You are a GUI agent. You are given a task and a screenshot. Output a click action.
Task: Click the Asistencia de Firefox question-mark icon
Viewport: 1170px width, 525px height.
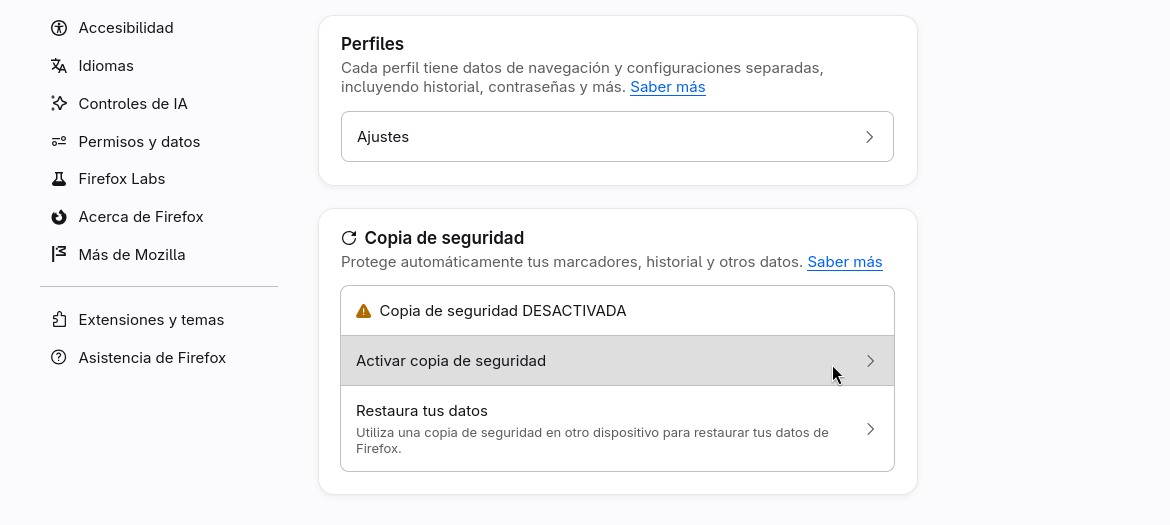pyautogui.click(x=59, y=358)
